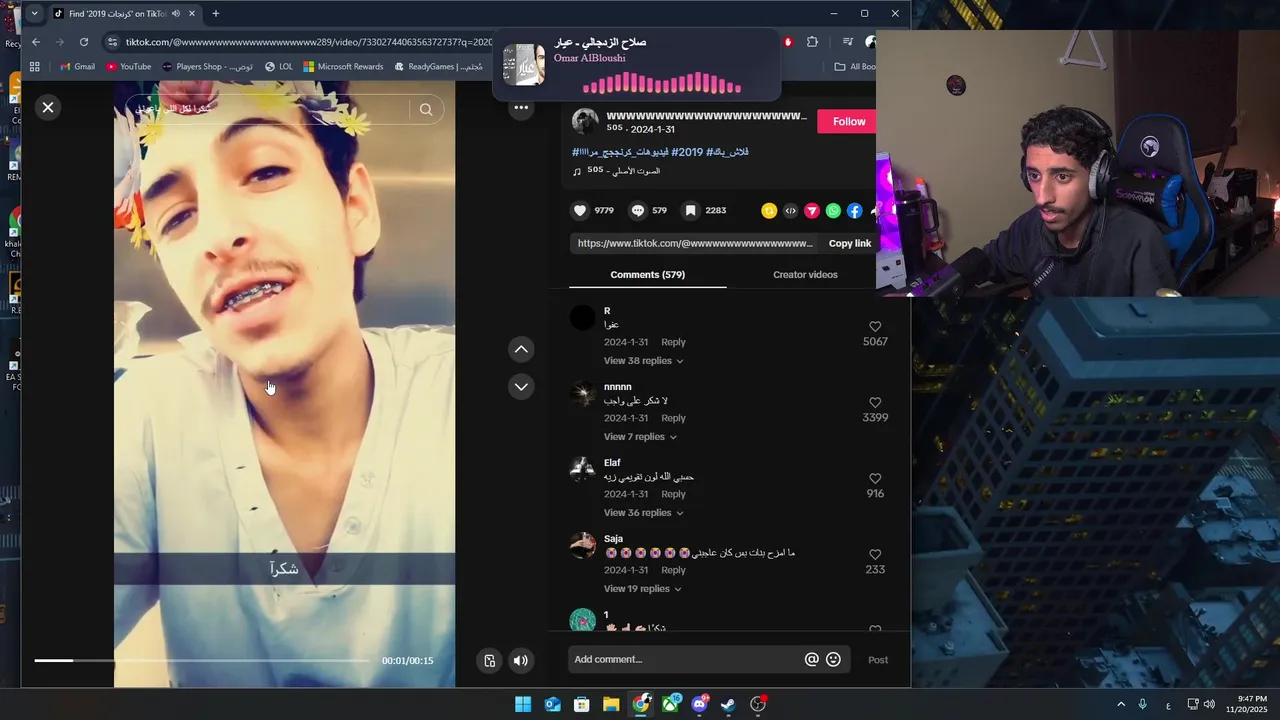Open Discord from the taskbar

point(699,704)
